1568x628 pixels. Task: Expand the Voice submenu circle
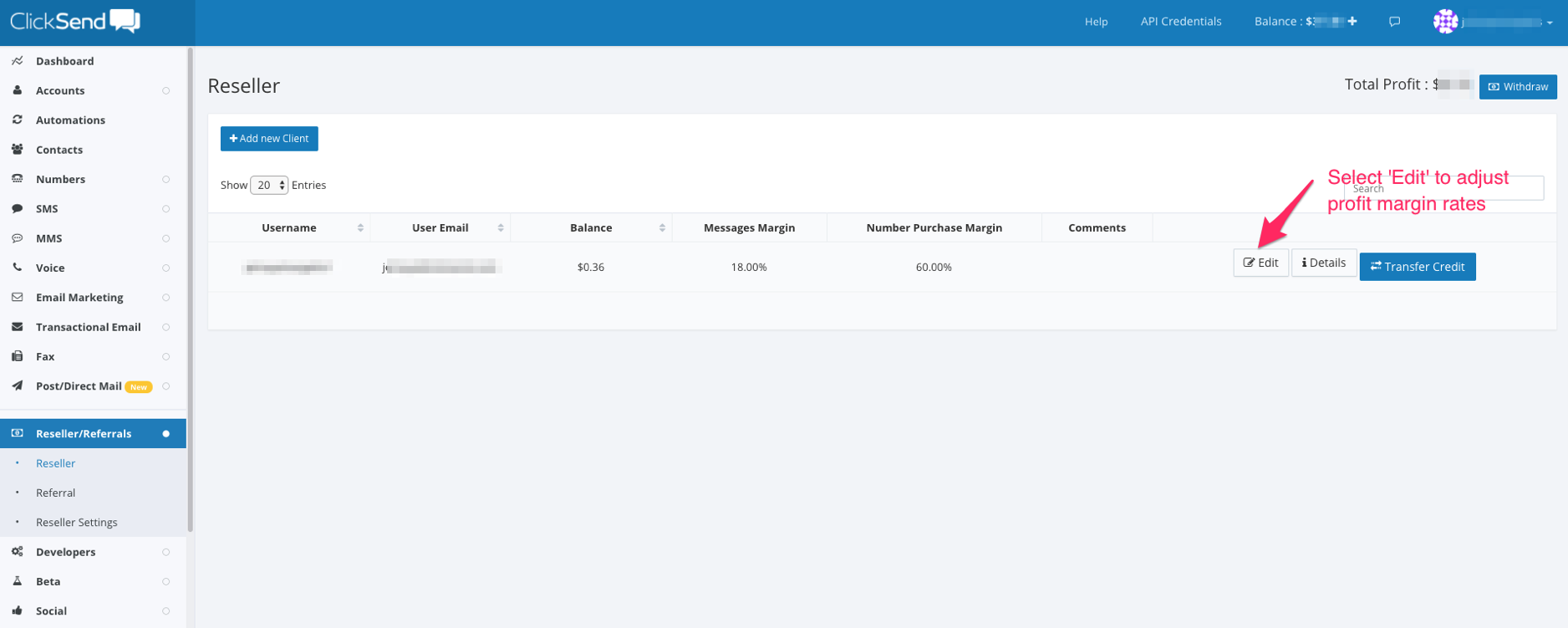[165, 268]
